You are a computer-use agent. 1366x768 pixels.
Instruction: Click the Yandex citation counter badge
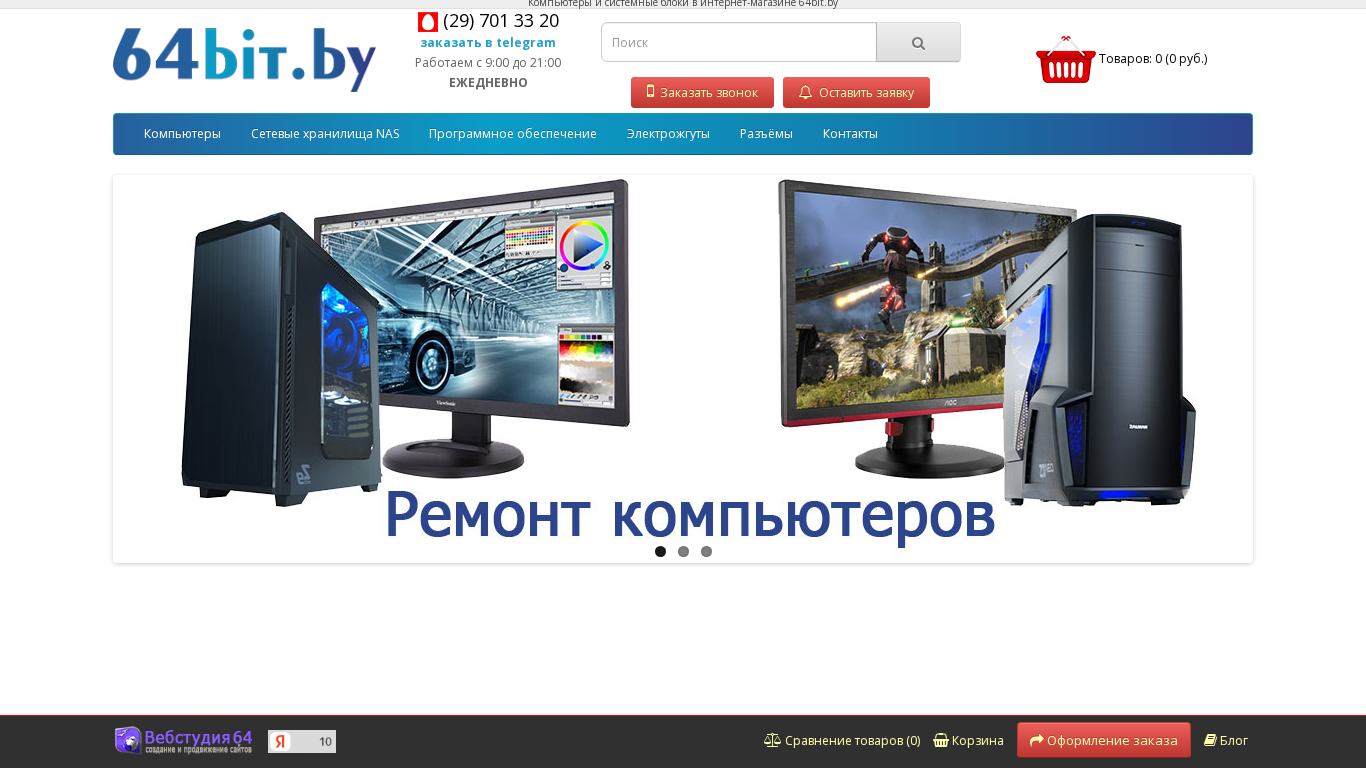pos(302,741)
